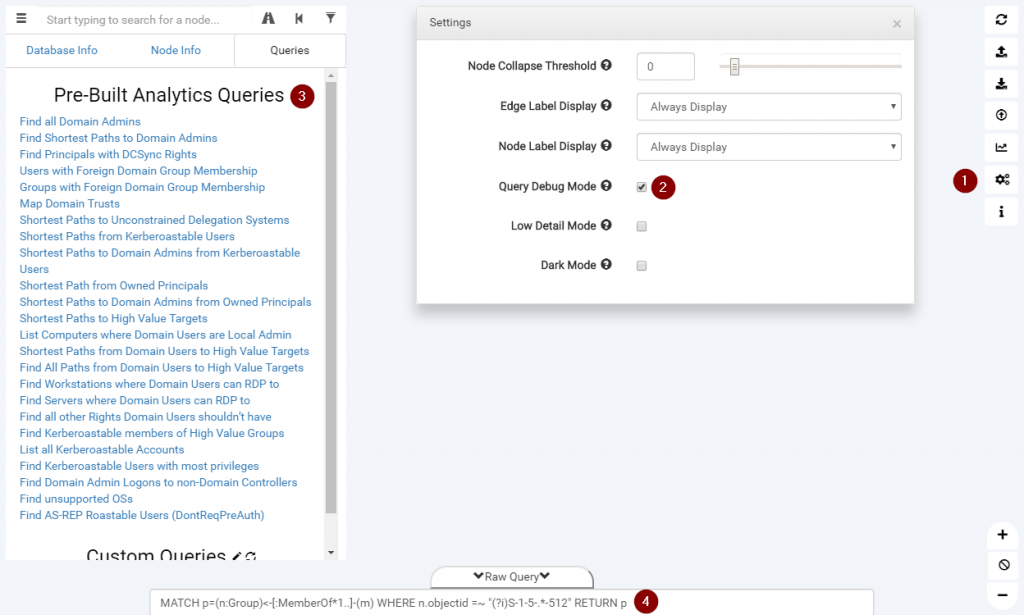Open the Node Label Display dropdown
The image size is (1024, 615).
pos(769,147)
